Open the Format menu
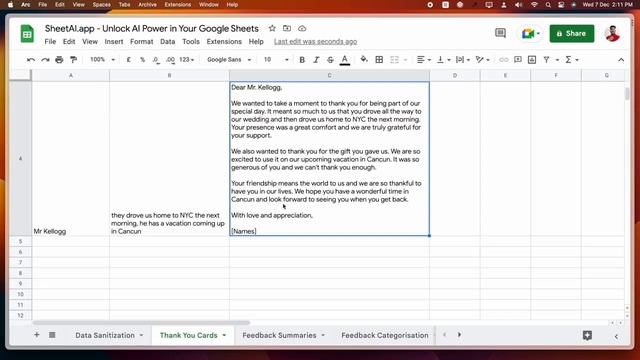Screen dimensions: 640x360 [x=142, y=42]
